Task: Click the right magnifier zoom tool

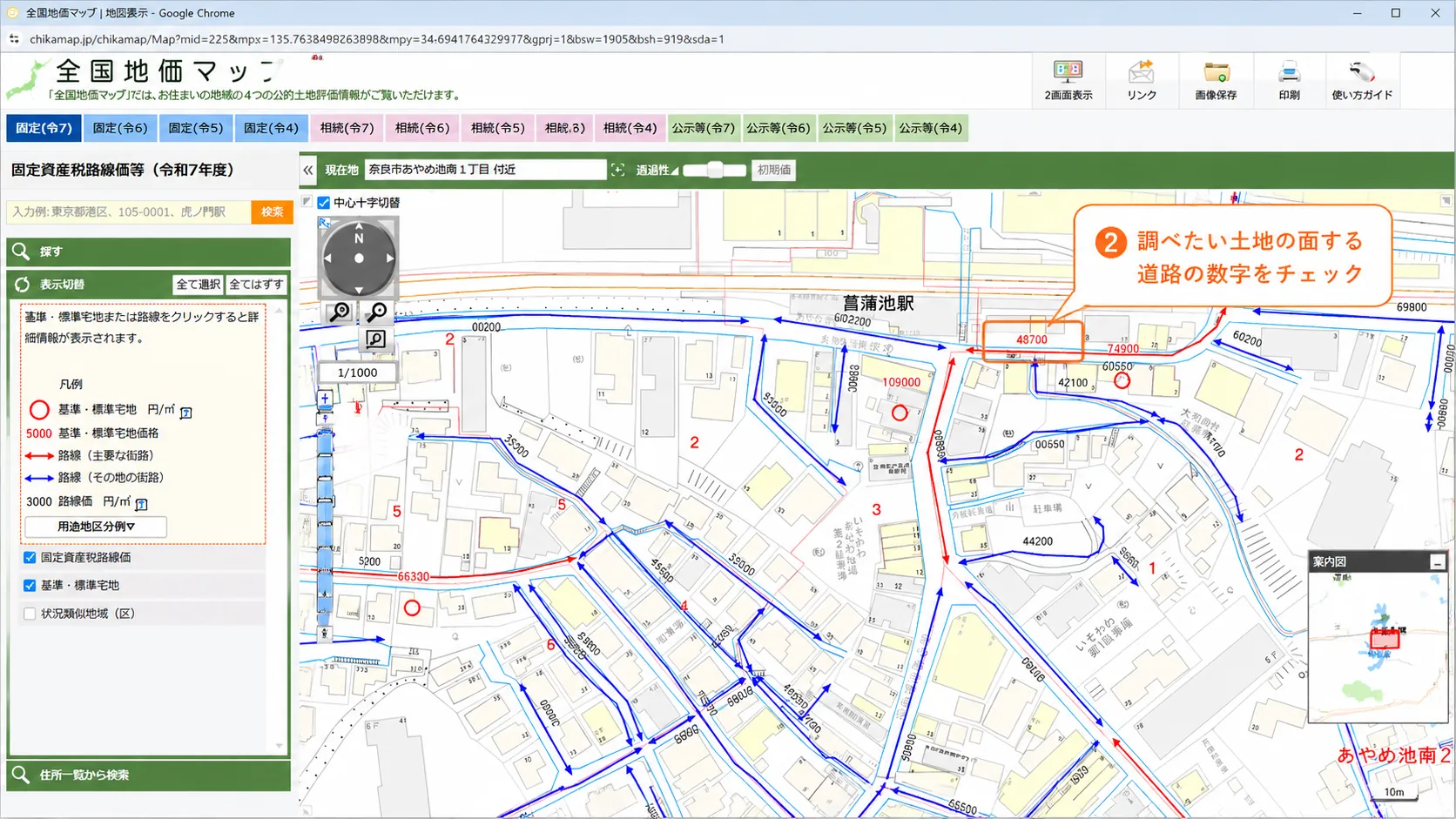Action: pyautogui.click(x=376, y=312)
